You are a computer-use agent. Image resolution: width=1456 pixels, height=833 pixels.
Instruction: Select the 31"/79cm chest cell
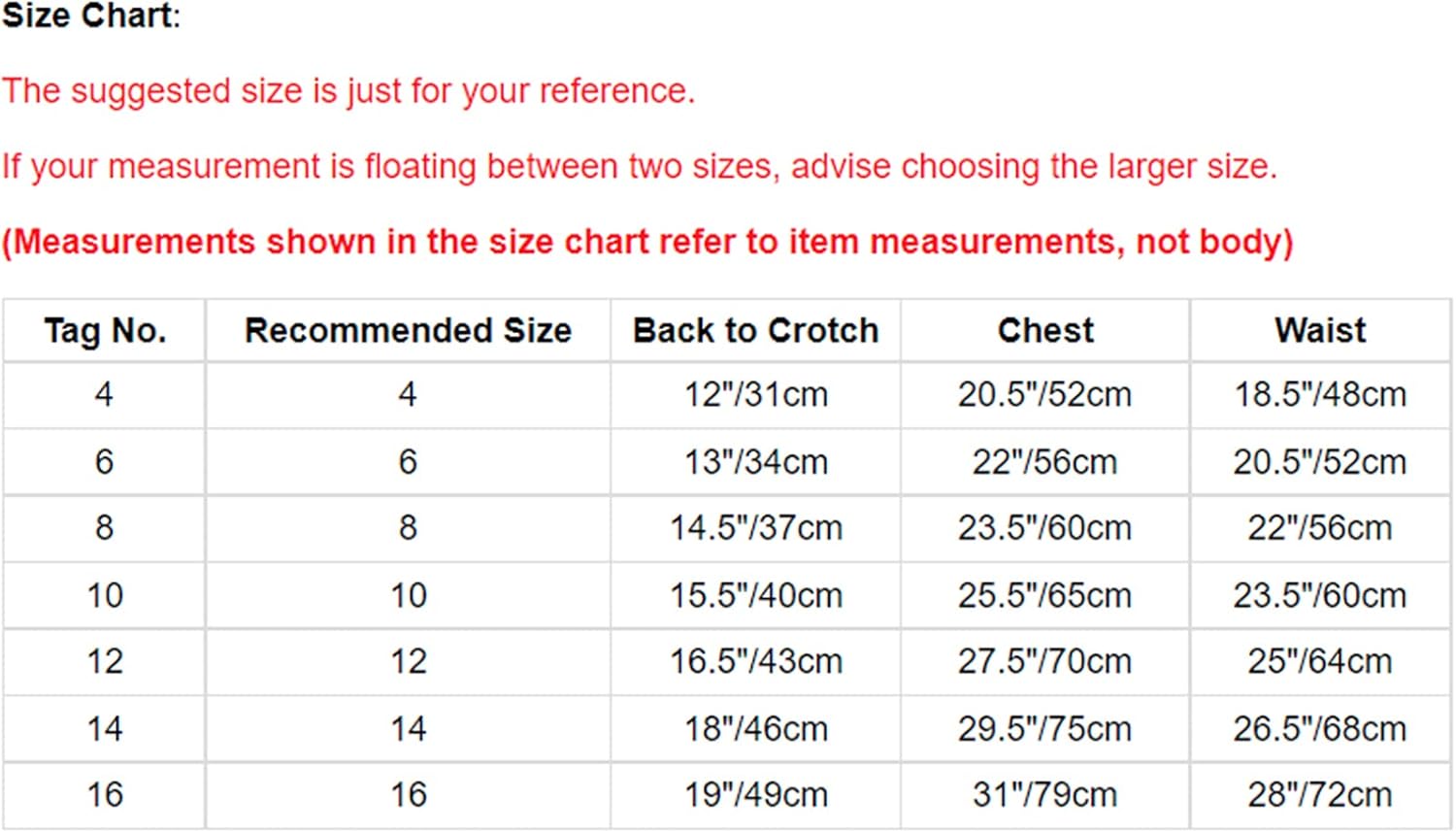click(x=1044, y=795)
